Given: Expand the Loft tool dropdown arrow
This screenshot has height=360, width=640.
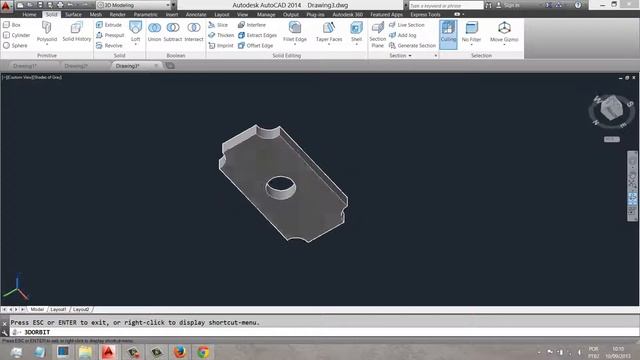Looking at the screenshot, I should click(x=136, y=44).
